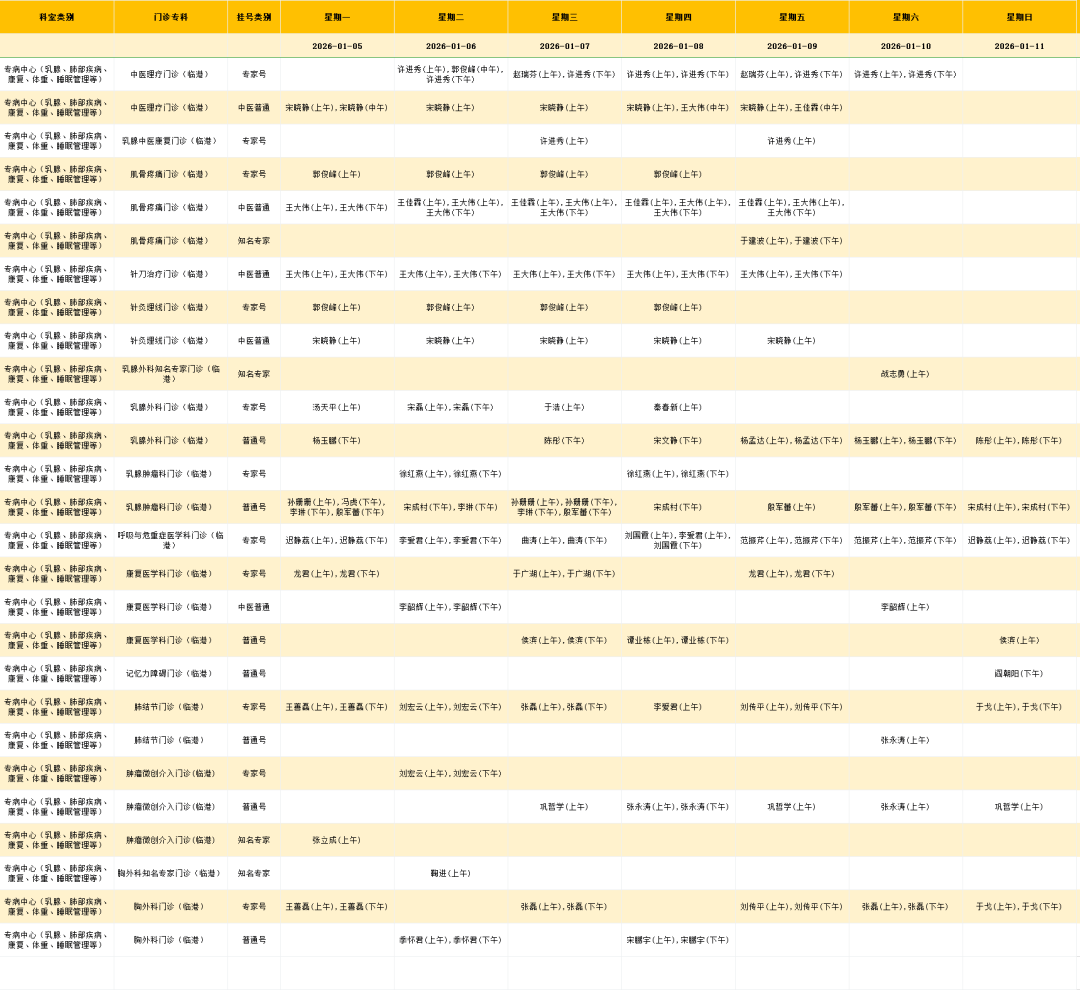The width and height of the screenshot is (1080, 990).
Task: Select the 记忆力障碍门诊 clinic cell
Action: point(170,673)
